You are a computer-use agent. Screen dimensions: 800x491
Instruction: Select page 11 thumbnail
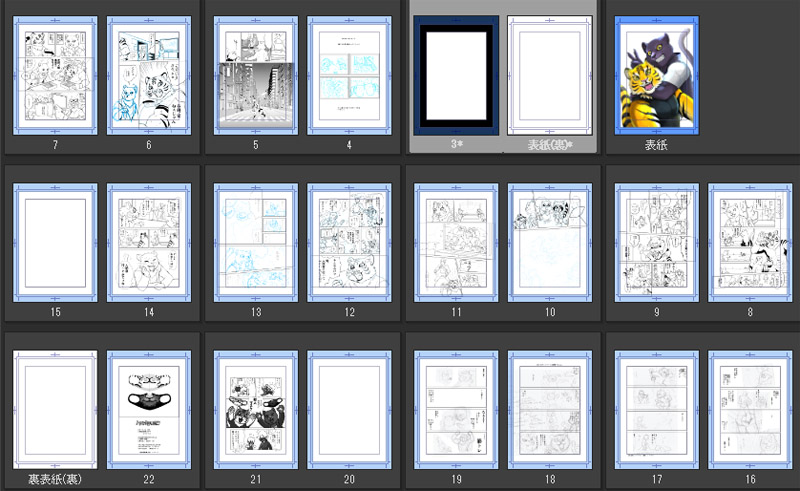[456, 243]
